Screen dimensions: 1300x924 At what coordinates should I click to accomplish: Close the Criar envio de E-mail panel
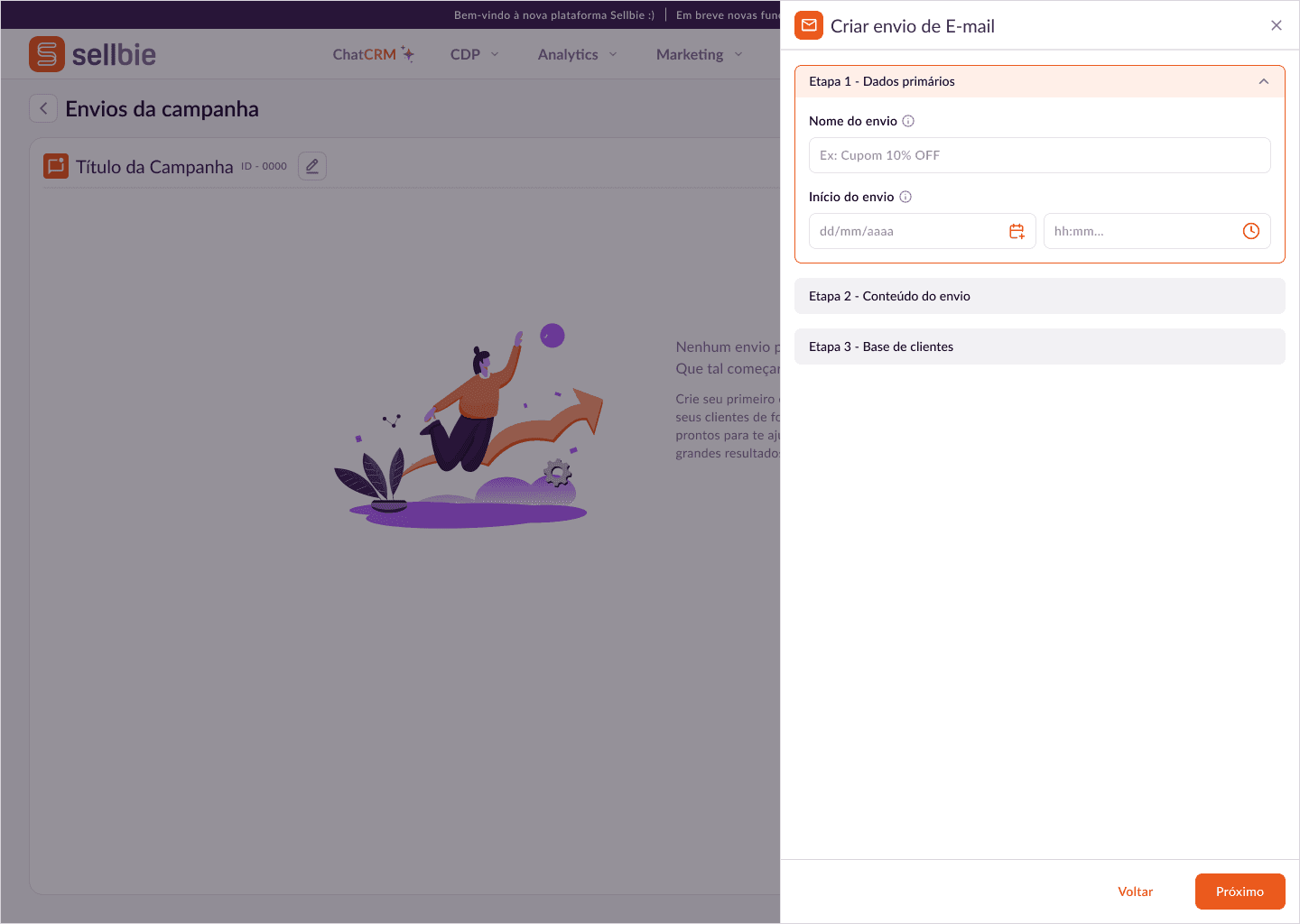click(x=1277, y=25)
